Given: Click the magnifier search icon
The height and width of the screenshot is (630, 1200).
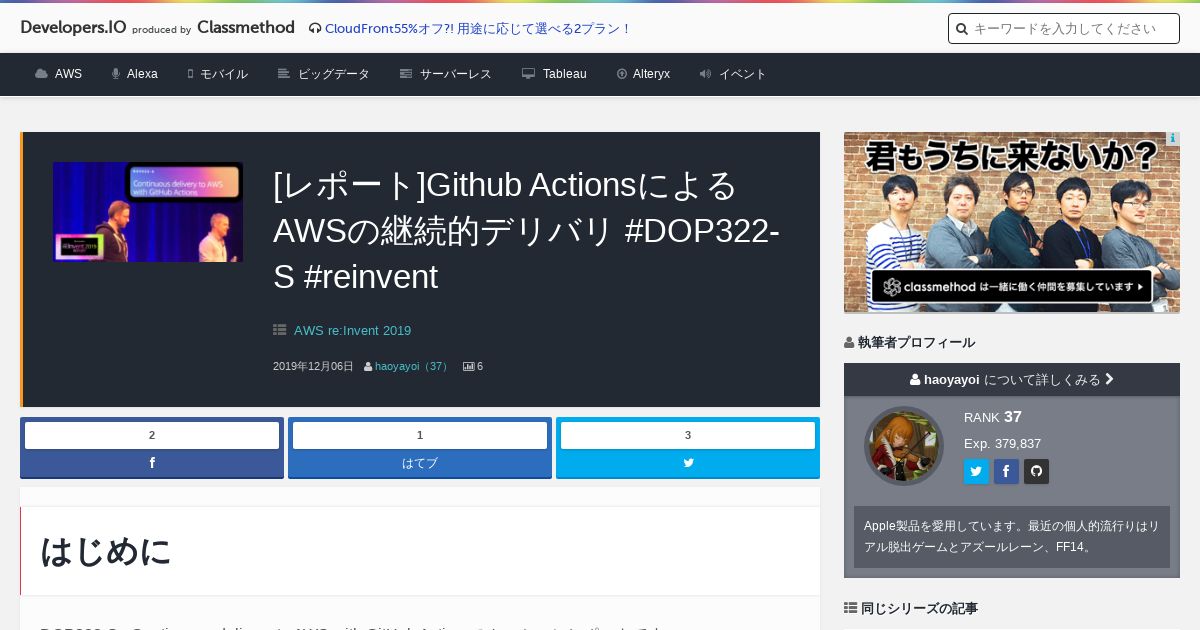Looking at the screenshot, I should [x=962, y=29].
